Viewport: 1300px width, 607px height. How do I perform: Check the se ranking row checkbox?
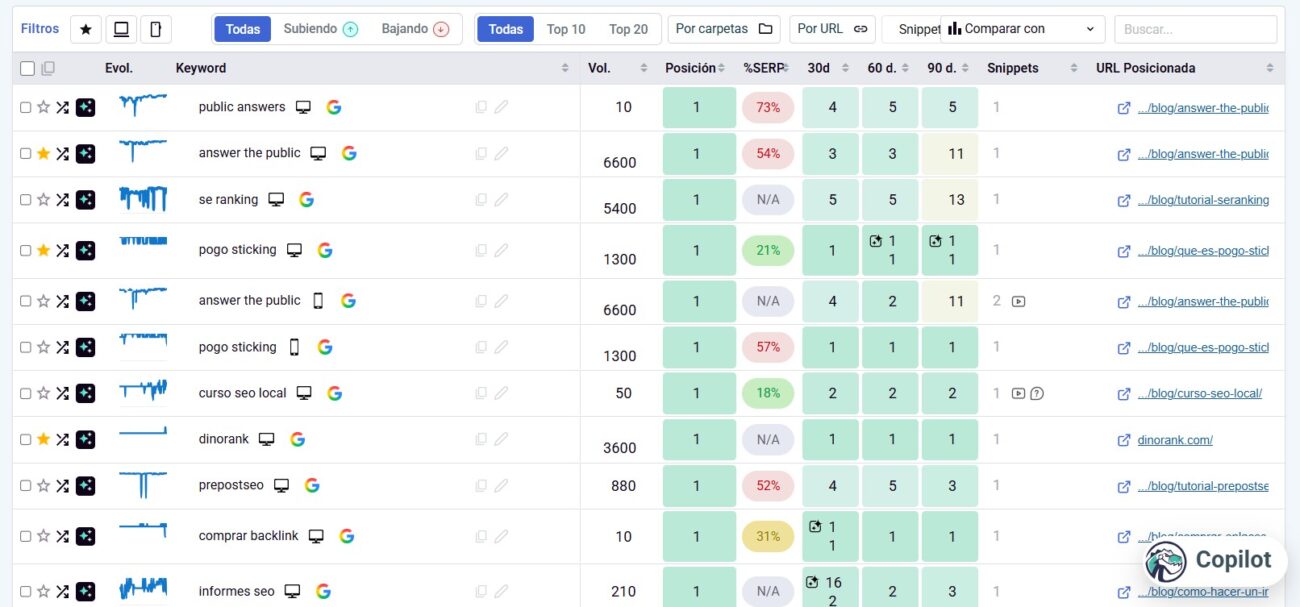[x=26, y=200]
